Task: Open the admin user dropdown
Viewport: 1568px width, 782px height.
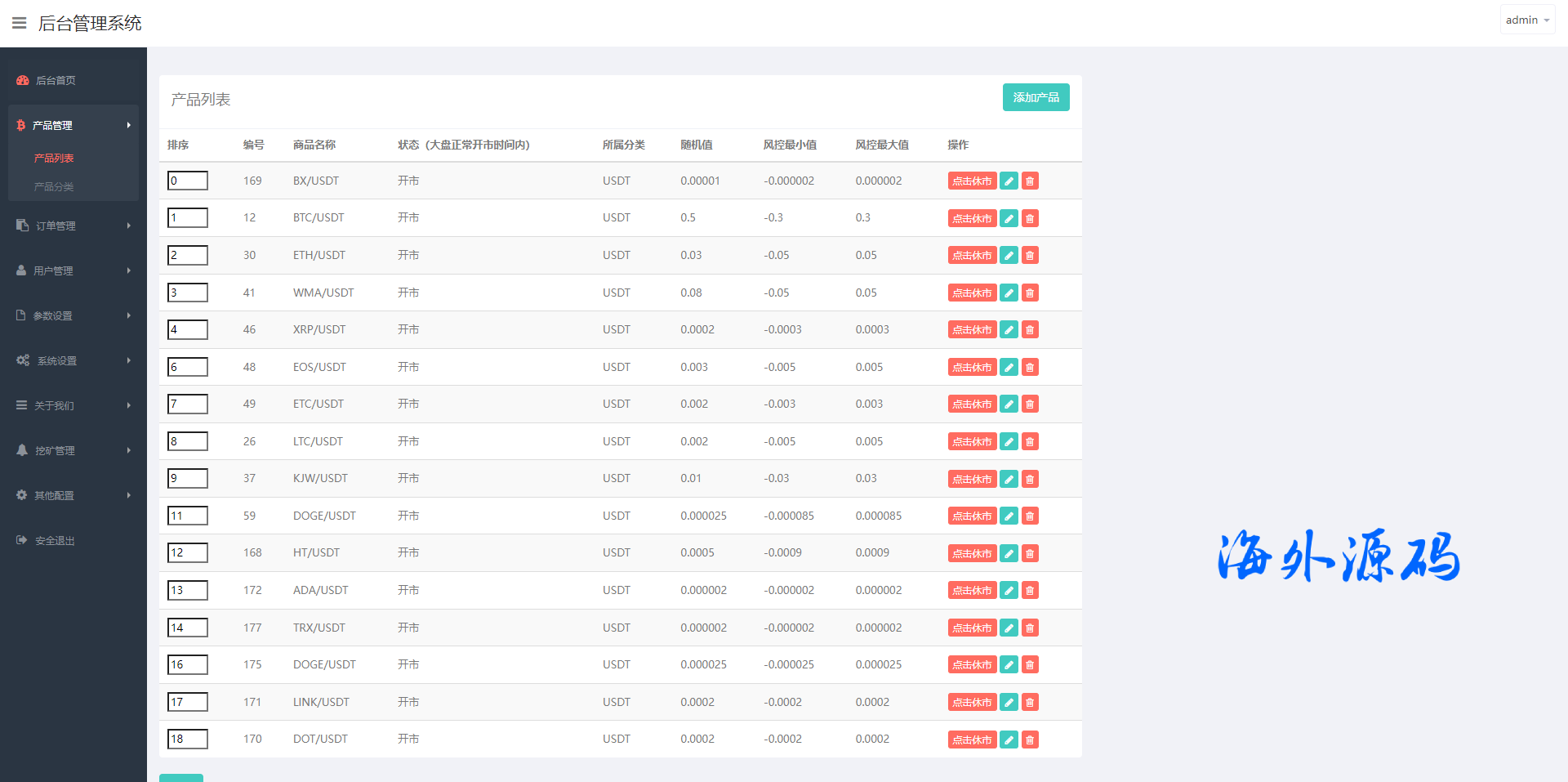Action: point(1526,20)
